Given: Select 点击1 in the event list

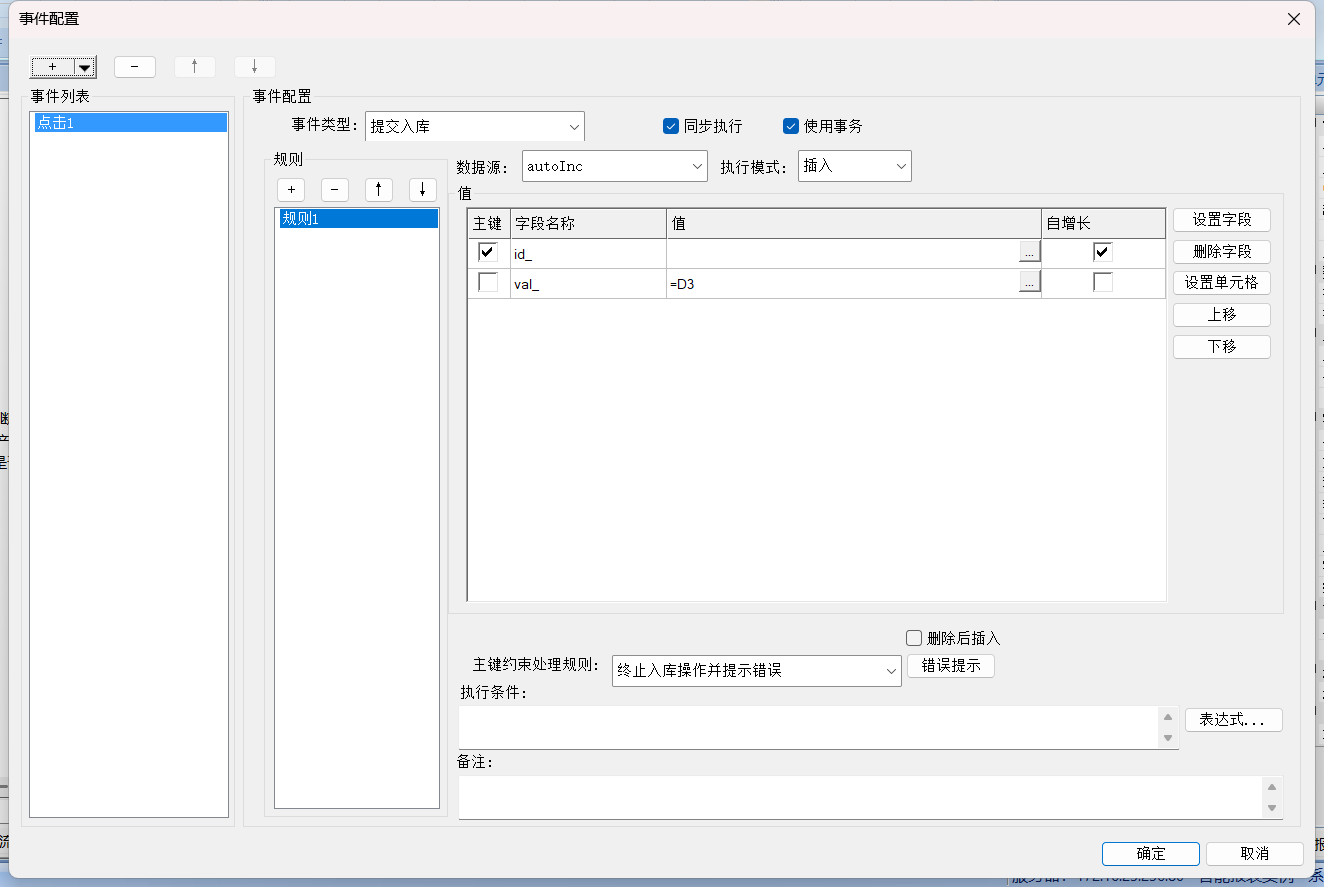Looking at the screenshot, I should (130, 122).
